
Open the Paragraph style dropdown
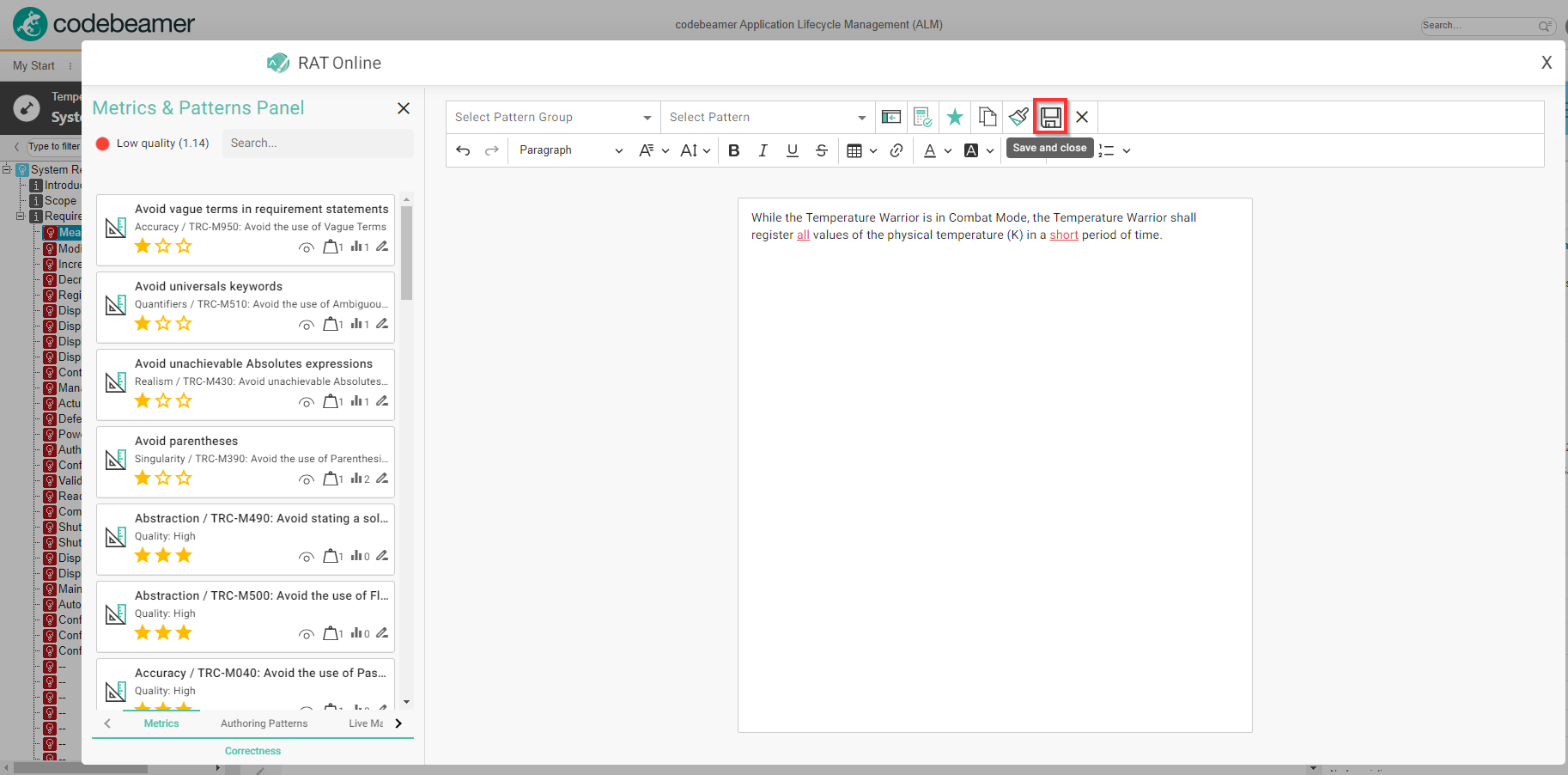coord(570,150)
